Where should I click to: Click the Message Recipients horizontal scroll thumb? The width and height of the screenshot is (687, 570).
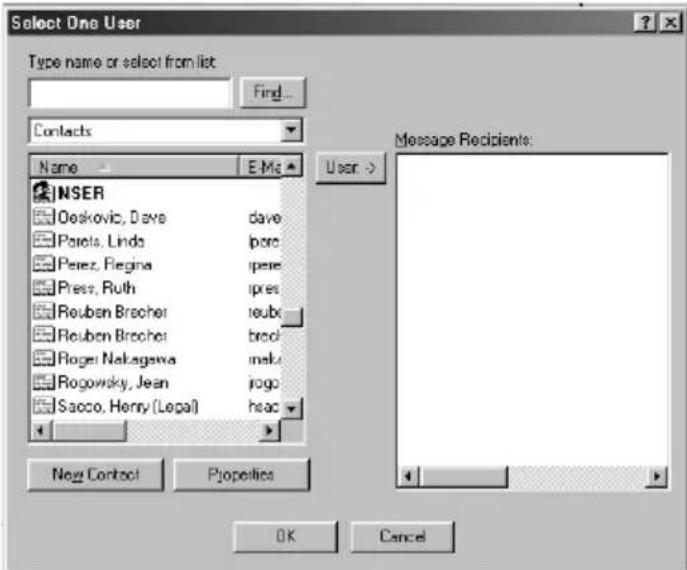click(x=464, y=476)
